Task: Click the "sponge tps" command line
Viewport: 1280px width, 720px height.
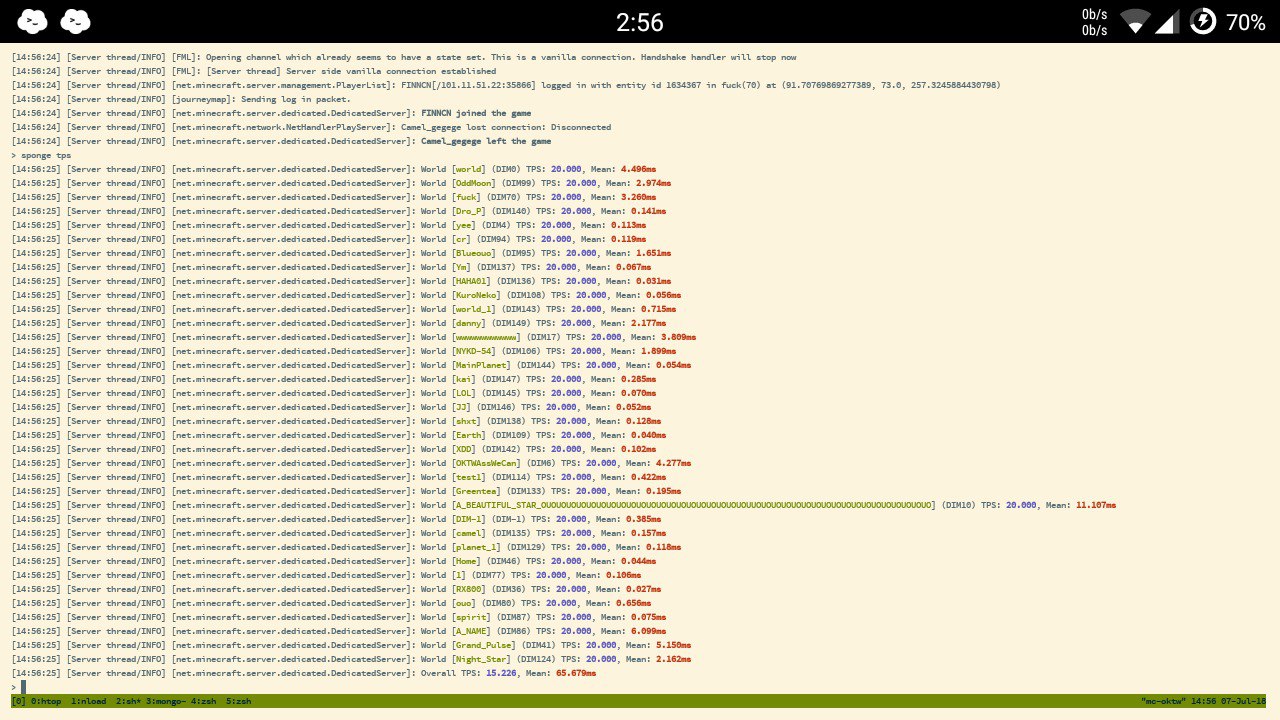Action: pos(46,155)
